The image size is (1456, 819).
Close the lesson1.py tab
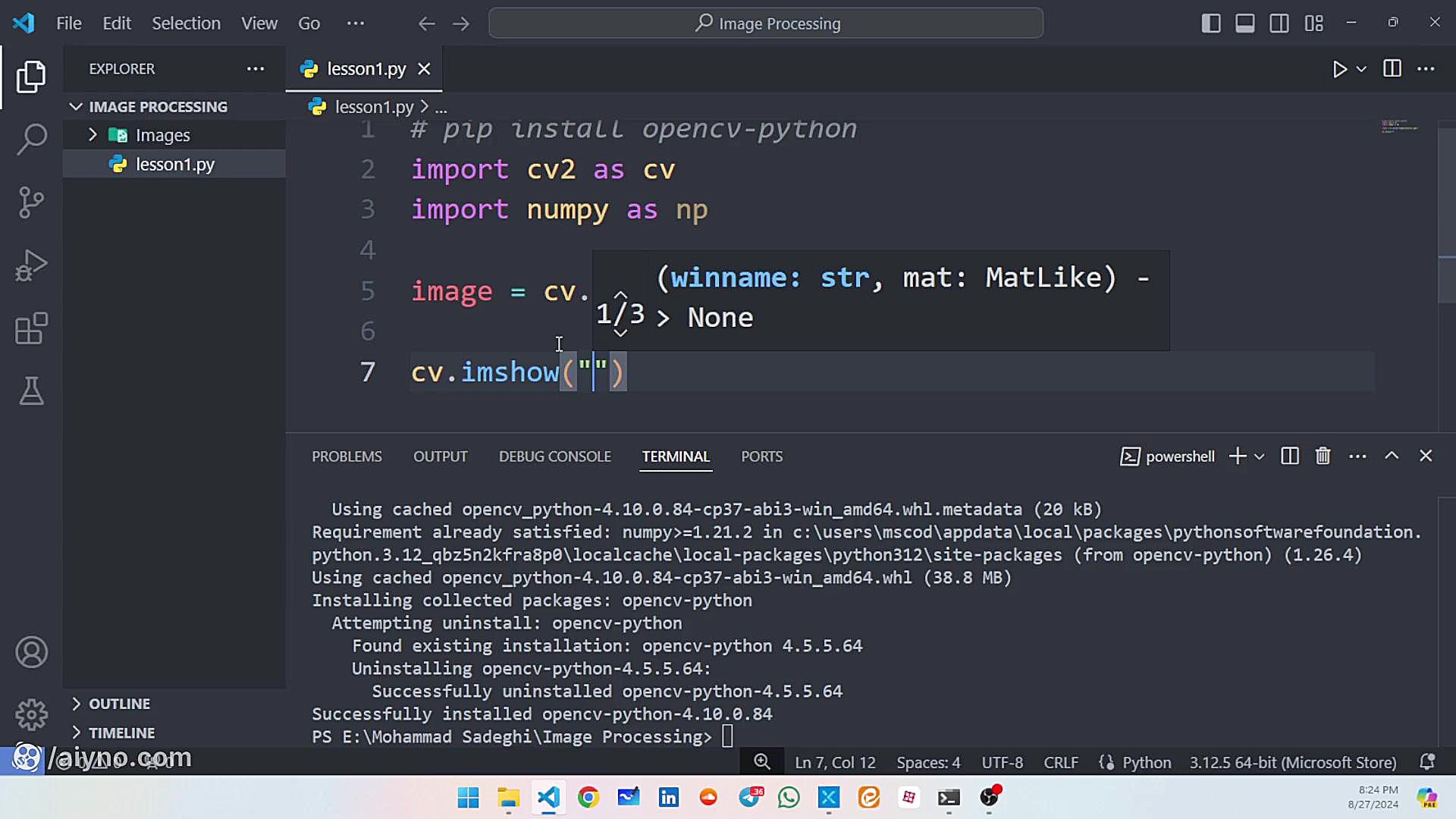click(x=425, y=69)
